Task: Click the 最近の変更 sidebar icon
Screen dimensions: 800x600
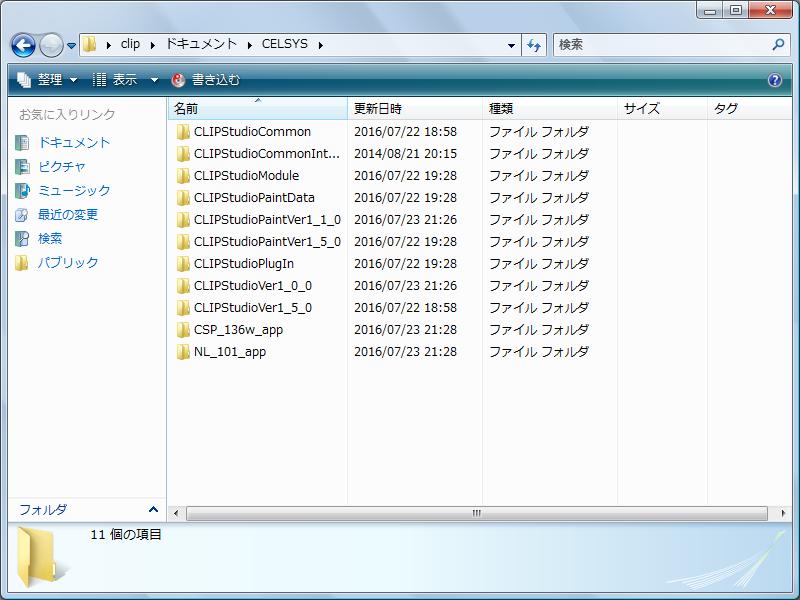Action: [22, 215]
